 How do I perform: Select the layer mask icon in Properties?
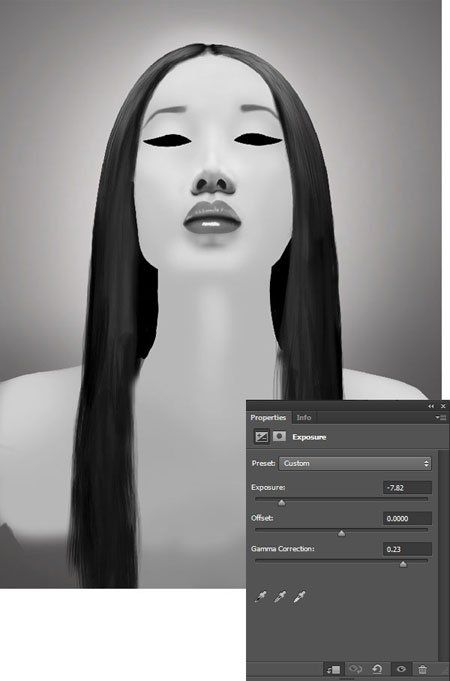point(279,436)
